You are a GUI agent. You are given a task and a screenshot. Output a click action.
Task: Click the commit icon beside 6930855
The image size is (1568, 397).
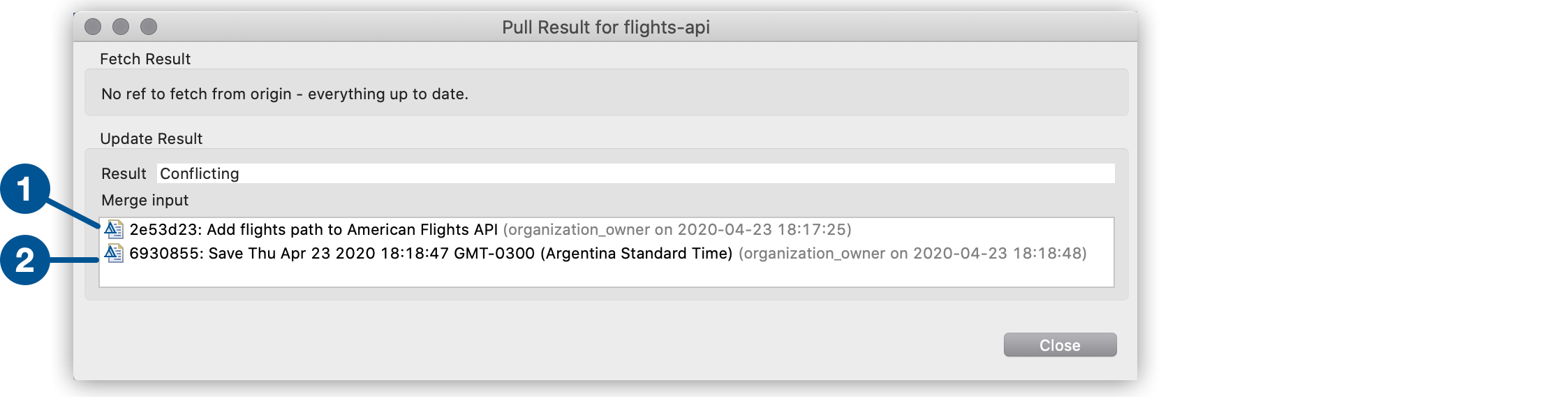[x=114, y=253]
